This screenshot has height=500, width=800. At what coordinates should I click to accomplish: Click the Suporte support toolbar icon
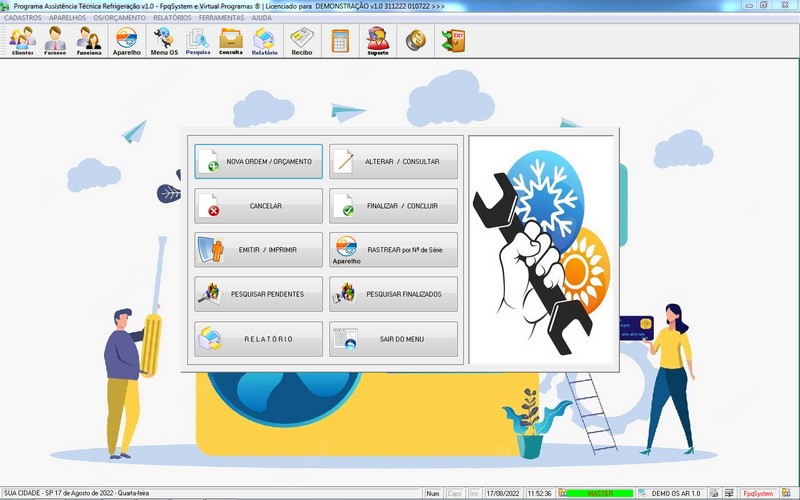(378, 41)
